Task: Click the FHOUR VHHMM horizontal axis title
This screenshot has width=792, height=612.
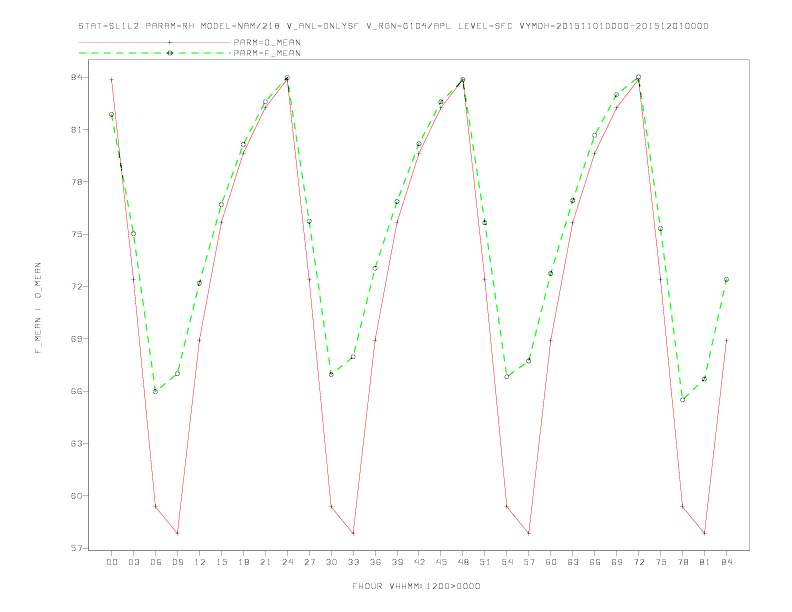Action: coord(416,586)
